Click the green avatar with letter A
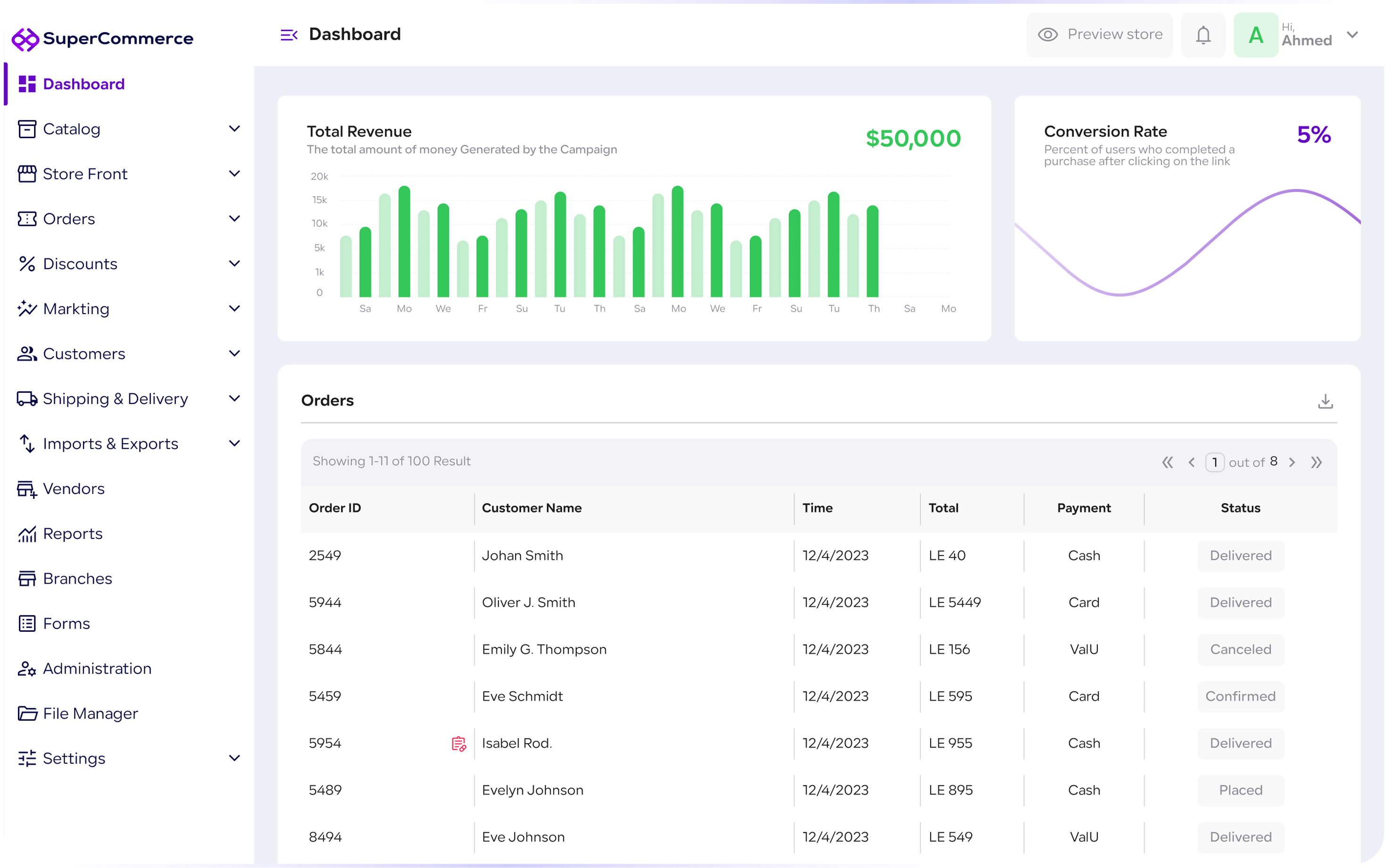Image resolution: width=1388 pixels, height=868 pixels. click(x=1255, y=35)
